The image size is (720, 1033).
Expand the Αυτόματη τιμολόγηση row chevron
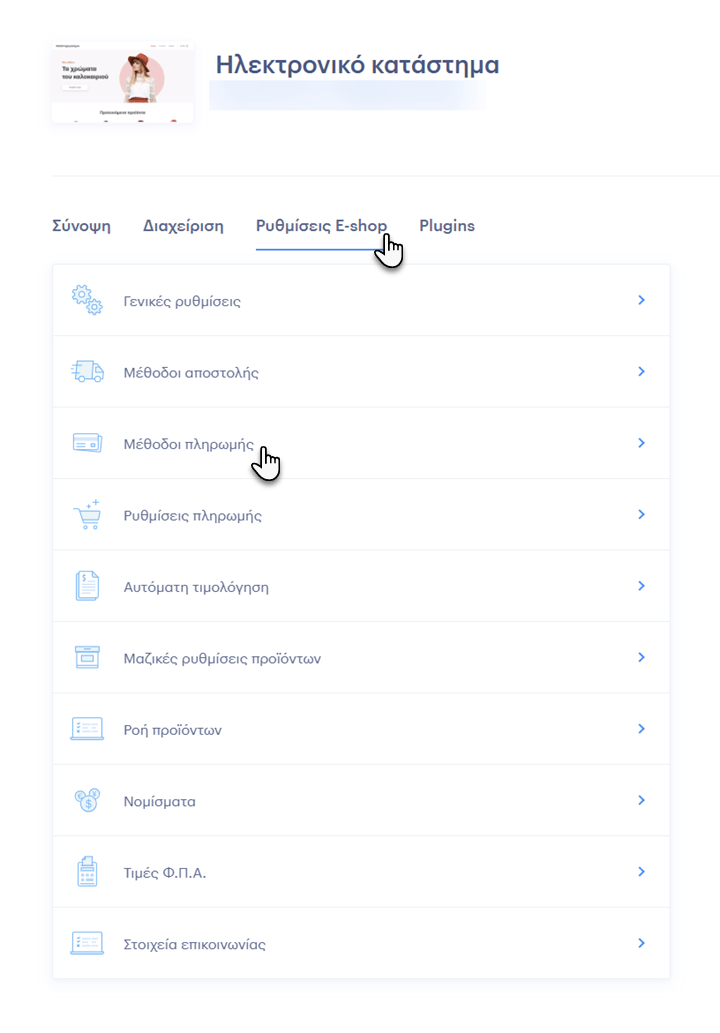point(641,586)
